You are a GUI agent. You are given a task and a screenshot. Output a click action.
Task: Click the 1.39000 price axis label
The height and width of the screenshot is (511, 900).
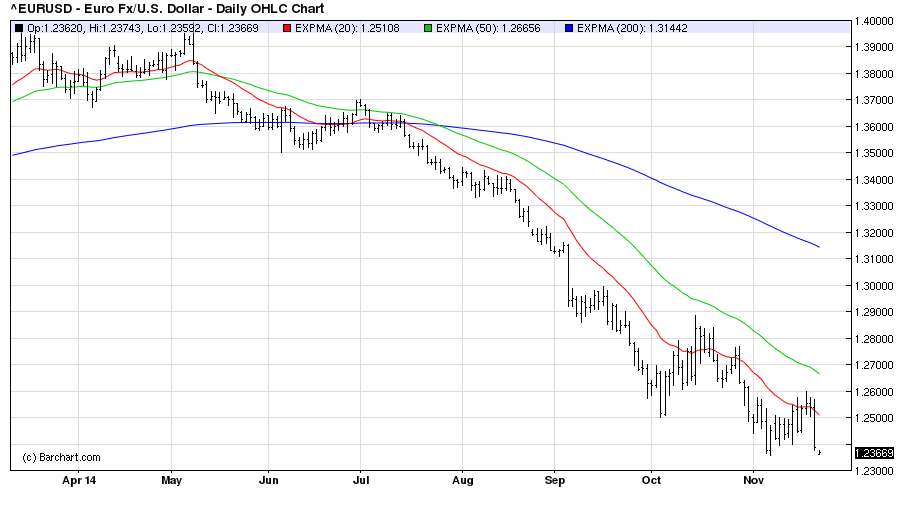pos(874,47)
